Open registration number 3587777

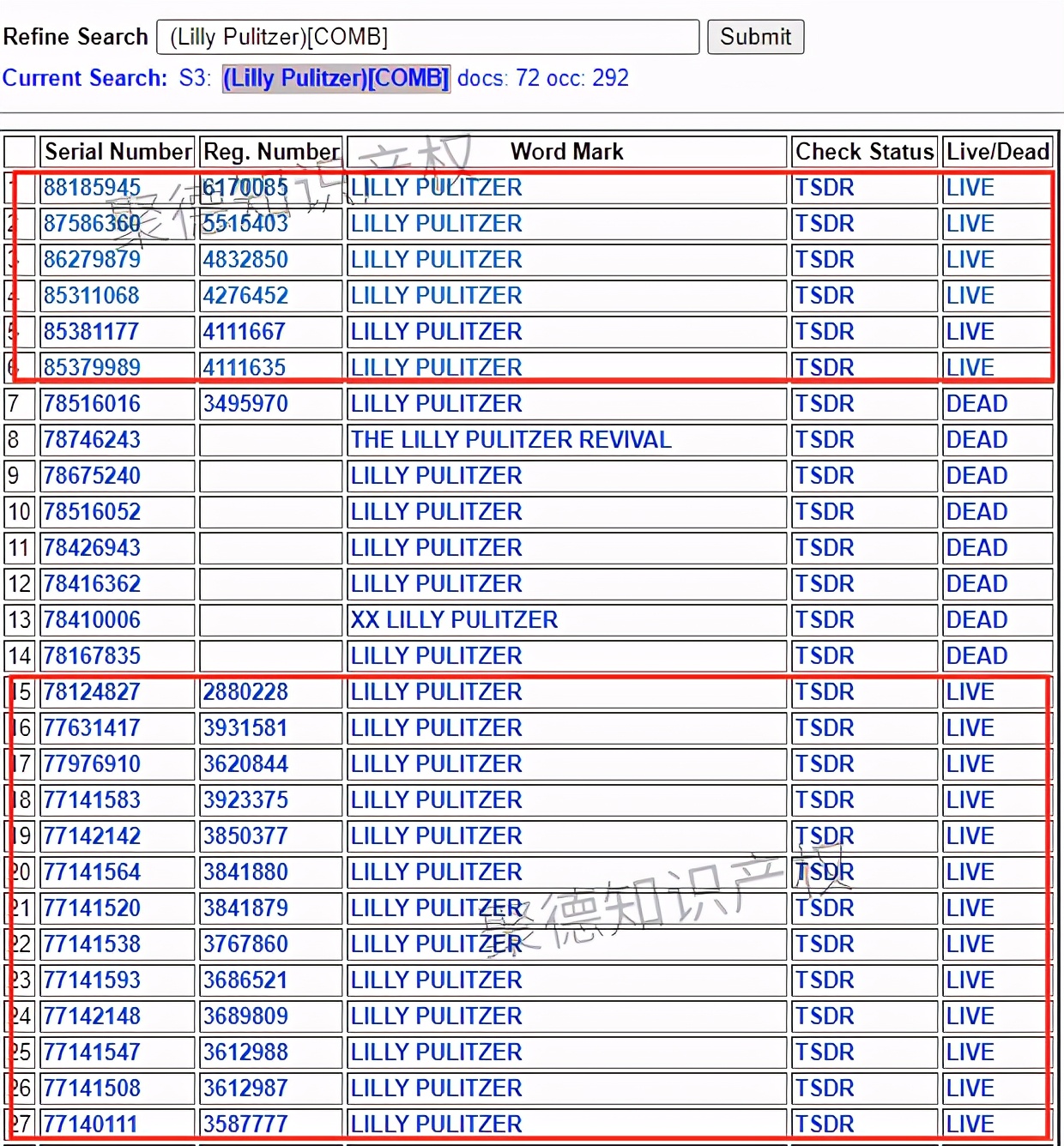point(245,1124)
